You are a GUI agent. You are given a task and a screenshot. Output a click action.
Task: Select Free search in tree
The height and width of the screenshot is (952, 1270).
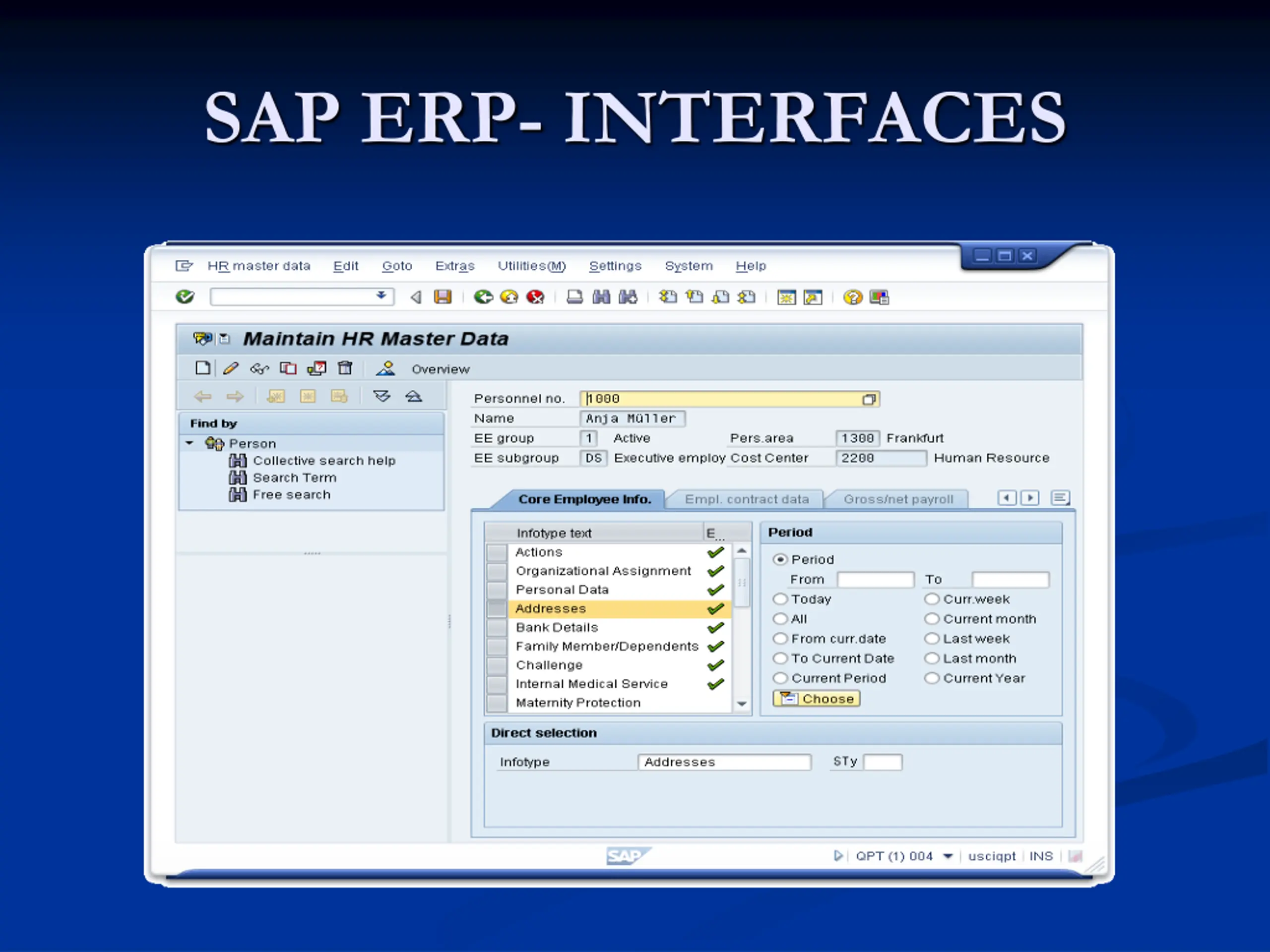click(292, 495)
